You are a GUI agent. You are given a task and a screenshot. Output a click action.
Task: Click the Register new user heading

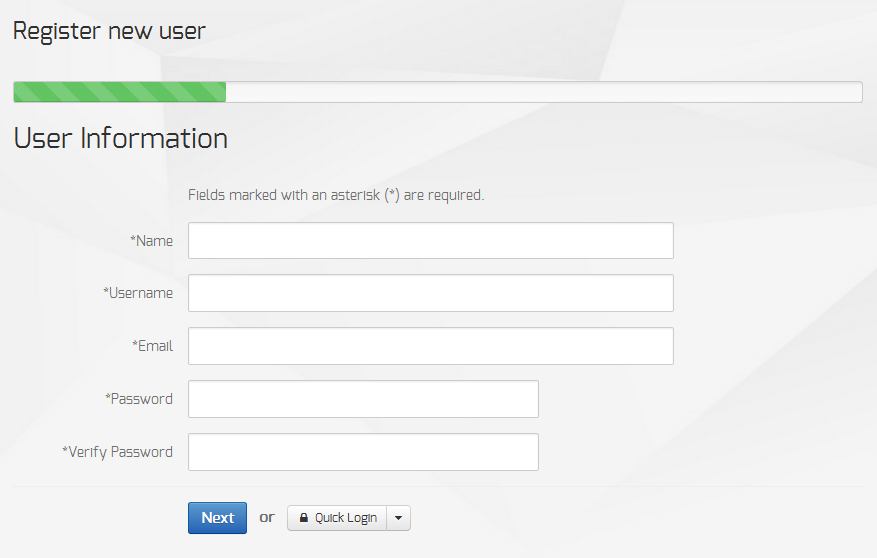click(x=110, y=31)
